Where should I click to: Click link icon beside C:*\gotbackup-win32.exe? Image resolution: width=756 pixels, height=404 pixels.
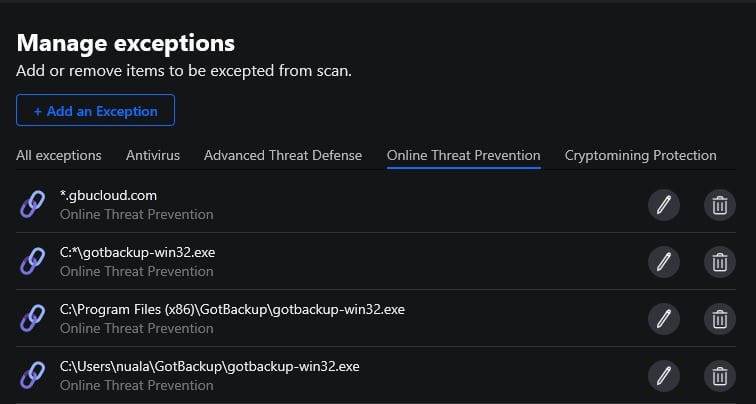[33, 262]
